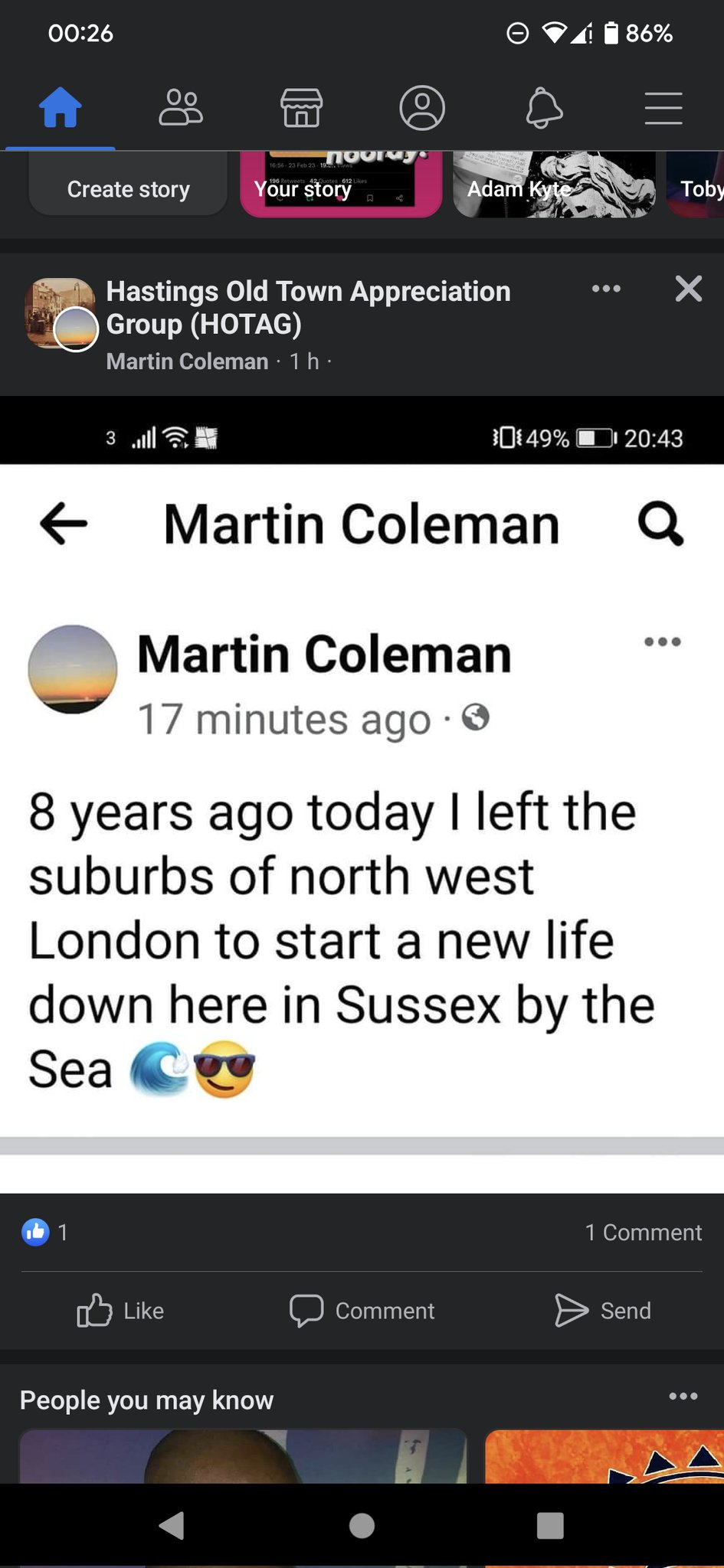Image resolution: width=724 pixels, height=1568 pixels.
Task: Open the hamburger menu icon
Action: (663, 107)
